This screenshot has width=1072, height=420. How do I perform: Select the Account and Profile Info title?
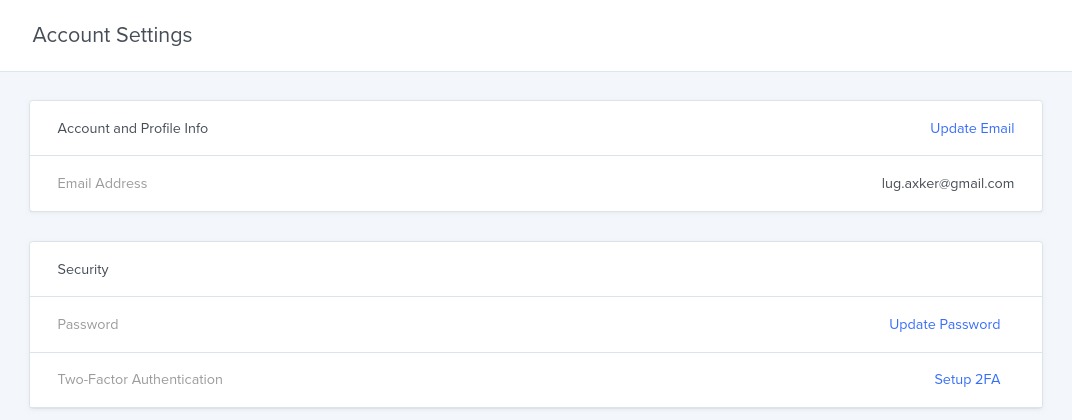point(132,128)
